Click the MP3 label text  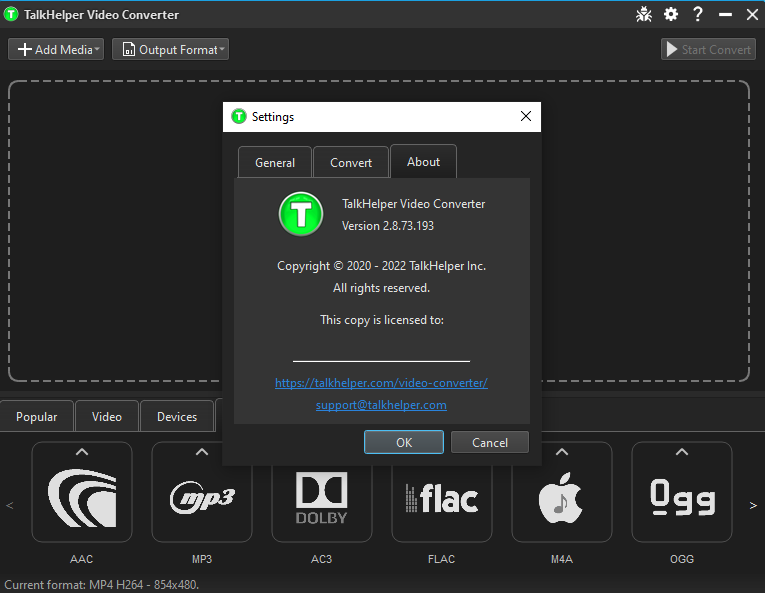point(202,559)
